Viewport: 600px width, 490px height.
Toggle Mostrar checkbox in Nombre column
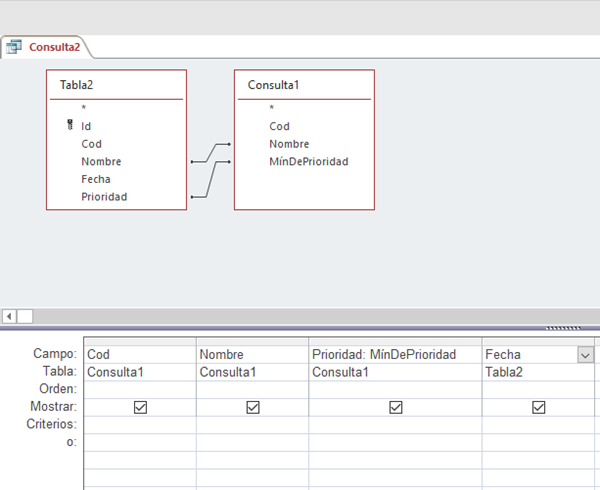[x=253, y=407]
